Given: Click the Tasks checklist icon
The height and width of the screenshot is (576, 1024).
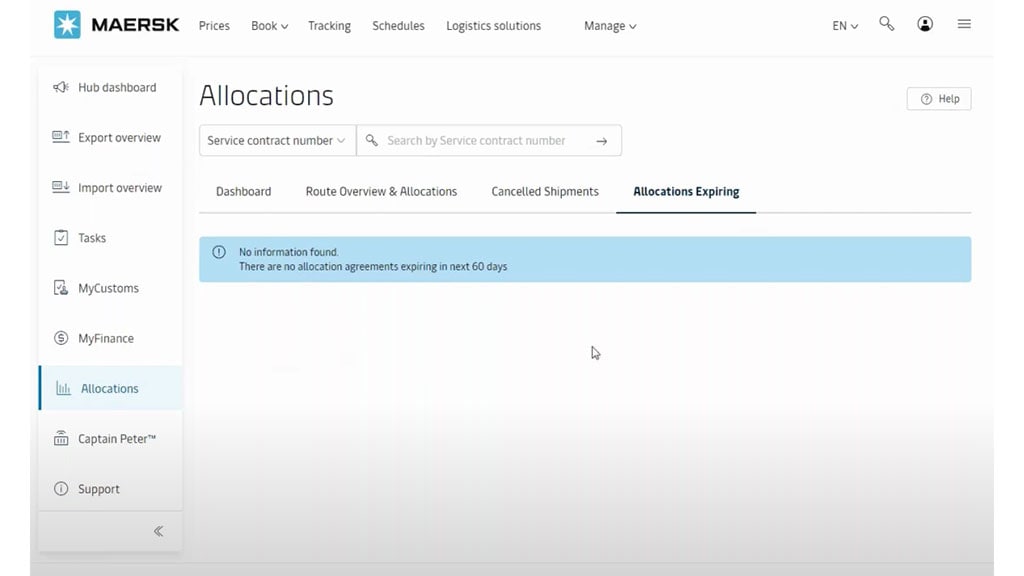Looking at the screenshot, I should point(61,237).
